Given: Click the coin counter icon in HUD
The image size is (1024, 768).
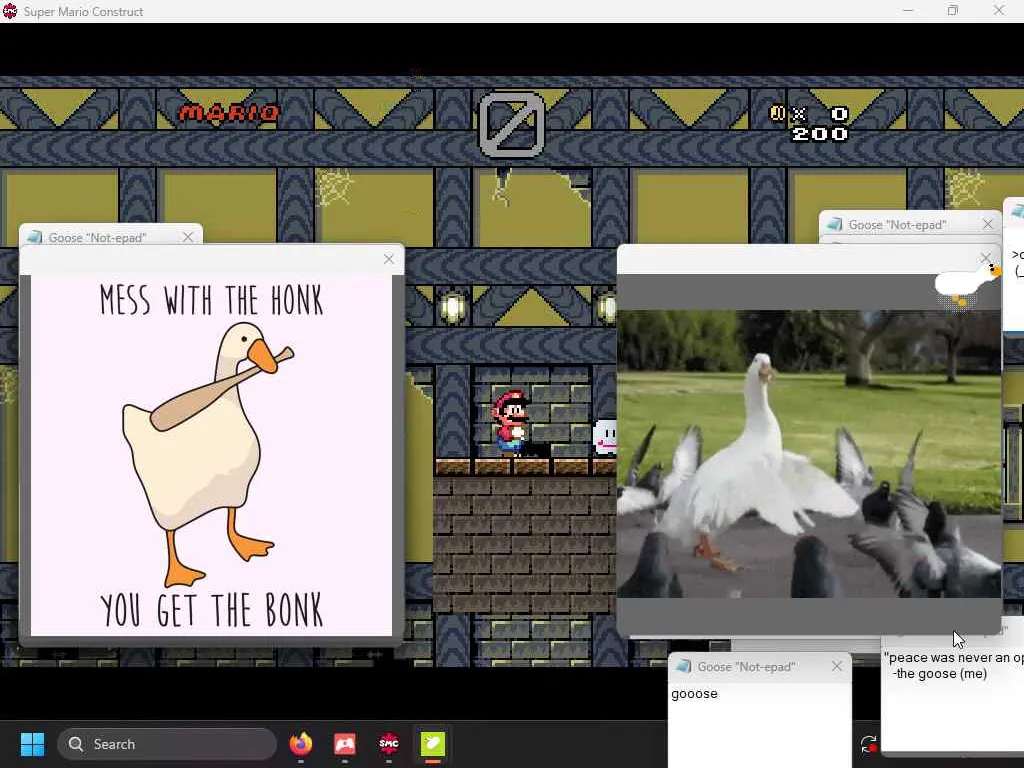Looking at the screenshot, I should coord(777,114).
